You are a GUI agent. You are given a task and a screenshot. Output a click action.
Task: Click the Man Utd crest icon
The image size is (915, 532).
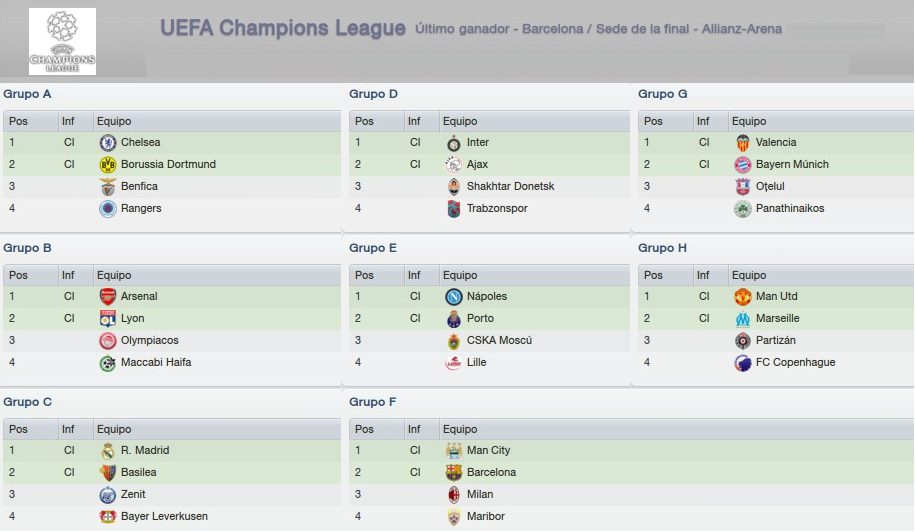[x=742, y=297]
